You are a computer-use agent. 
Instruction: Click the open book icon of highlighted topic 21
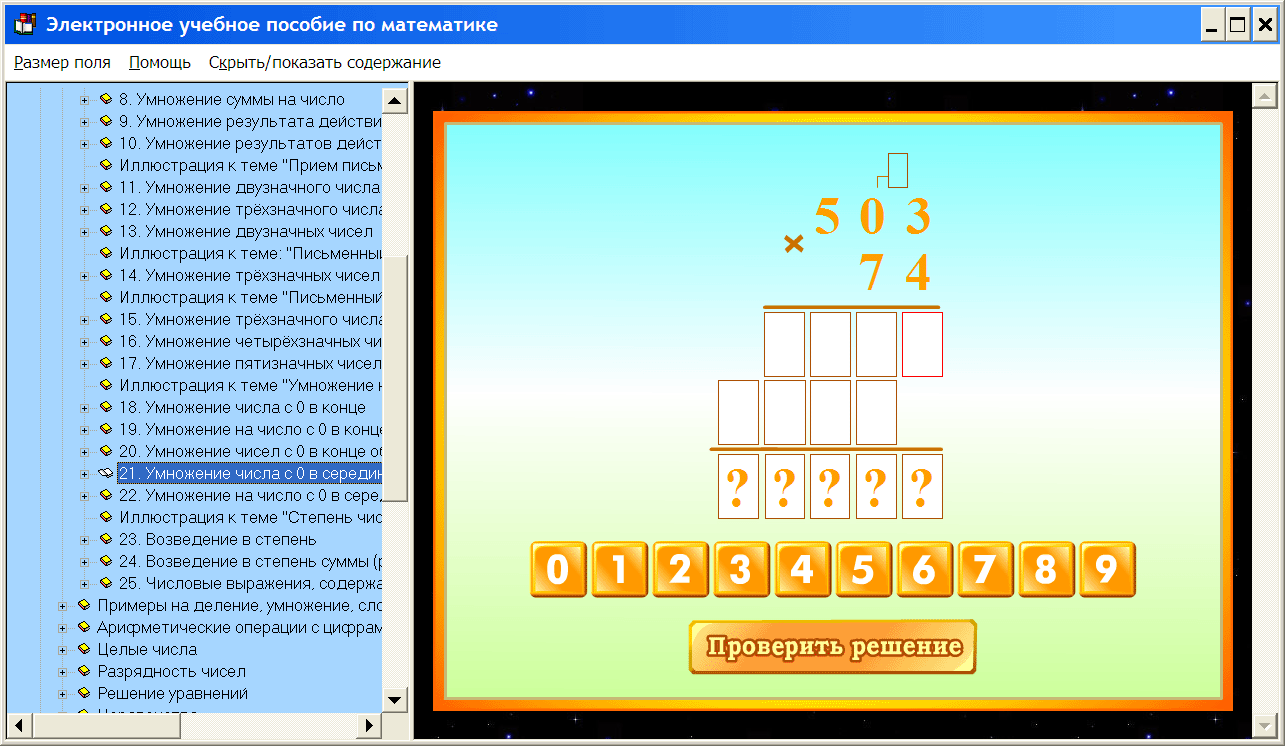106,473
